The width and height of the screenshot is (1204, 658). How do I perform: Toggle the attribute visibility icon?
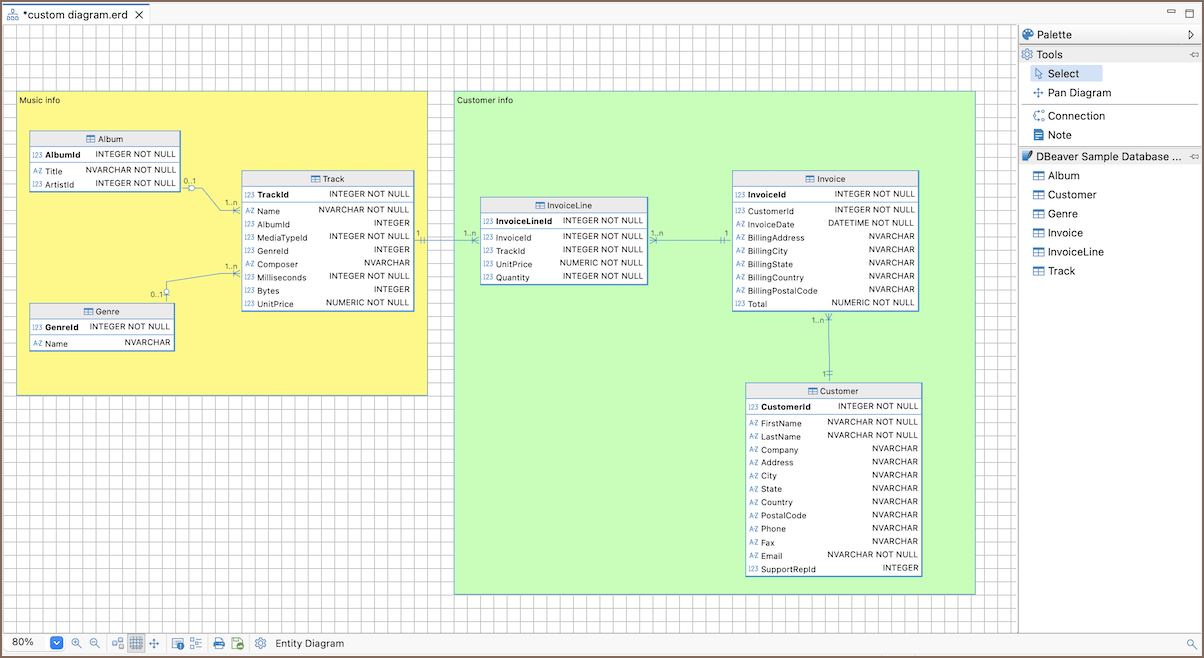pyautogui.click(x=178, y=643)
